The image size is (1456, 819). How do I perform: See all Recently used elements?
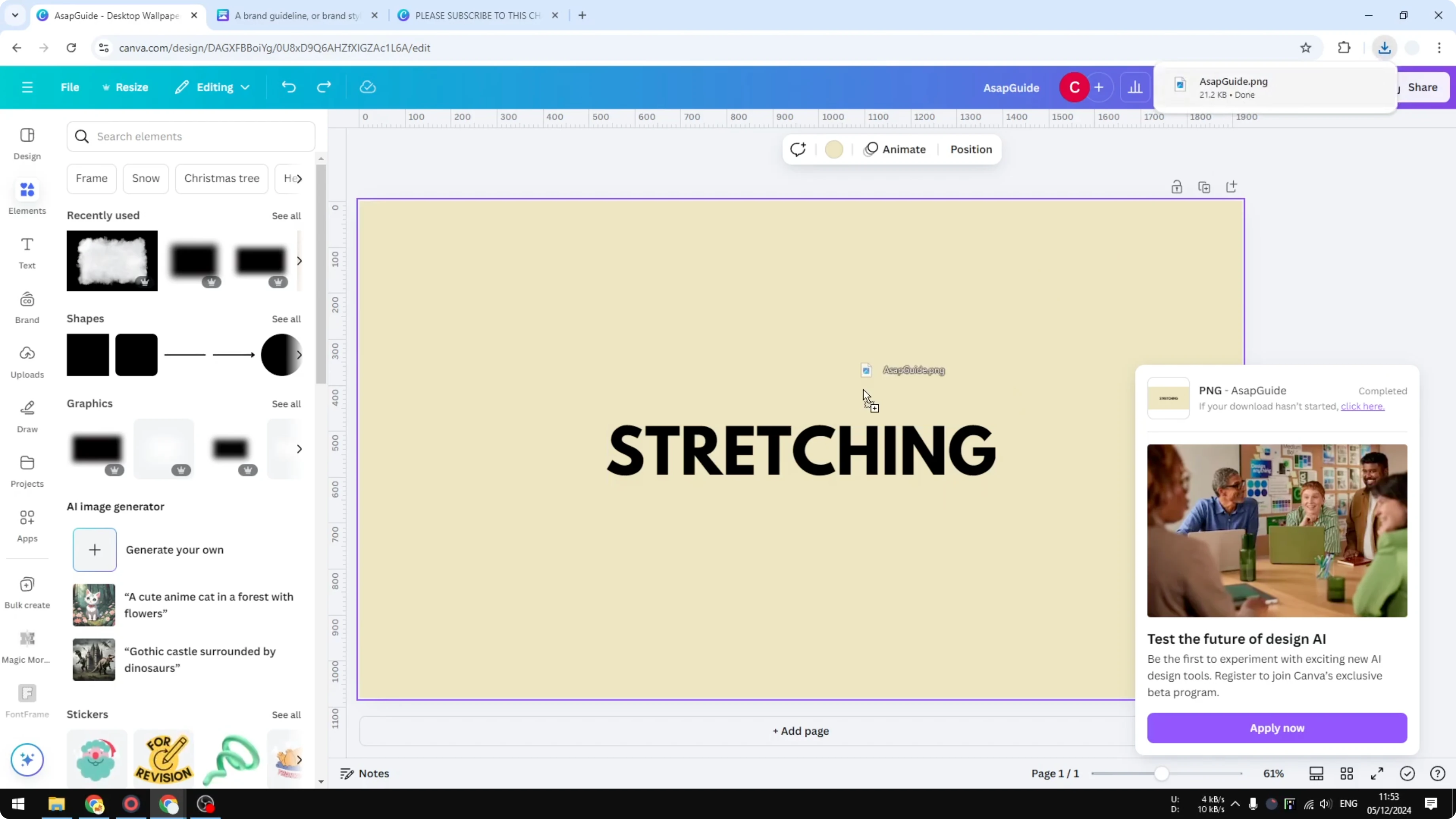click(286, 216)
